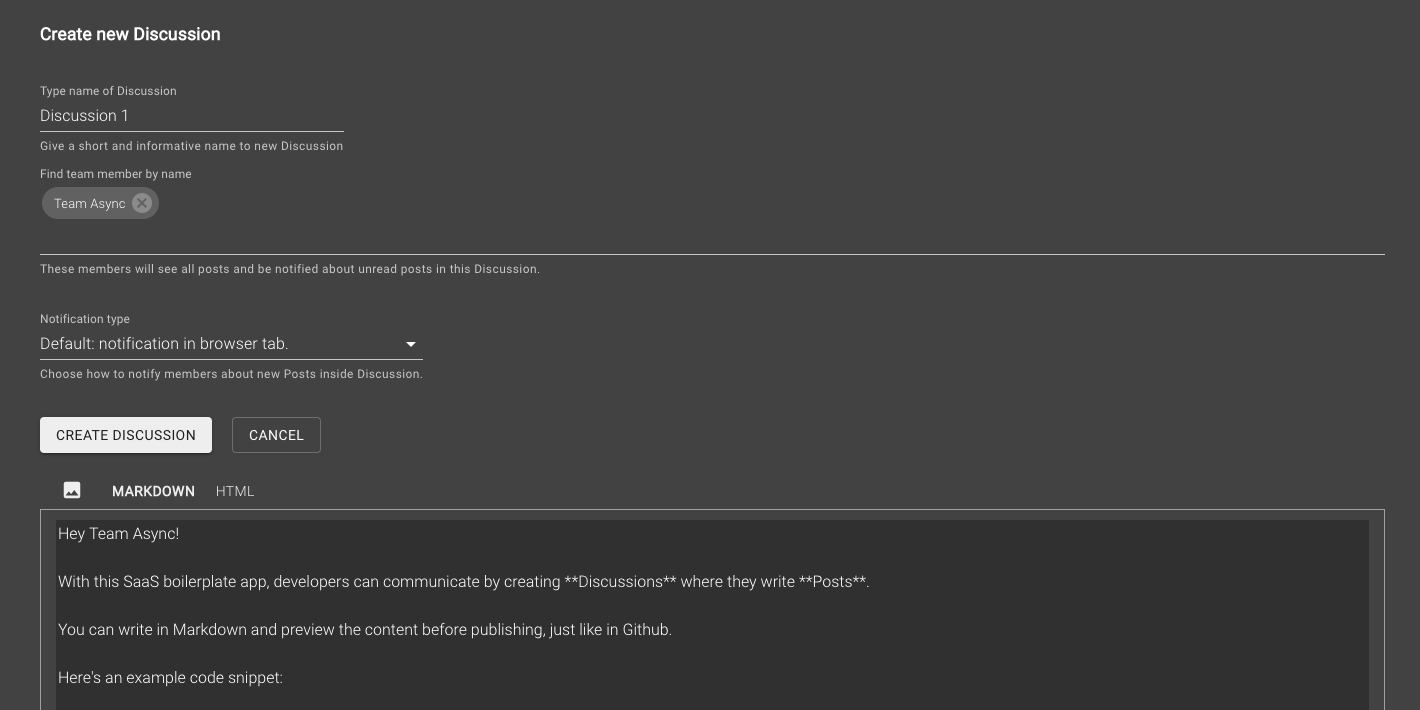Switch to the HTML tab

pos(235,491)
